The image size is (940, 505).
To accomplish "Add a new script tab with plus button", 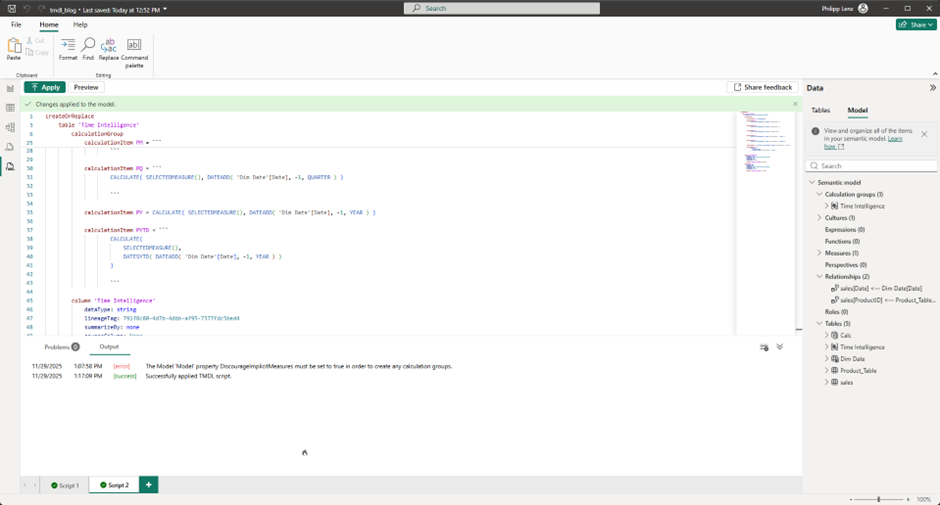I will [149, 485].
